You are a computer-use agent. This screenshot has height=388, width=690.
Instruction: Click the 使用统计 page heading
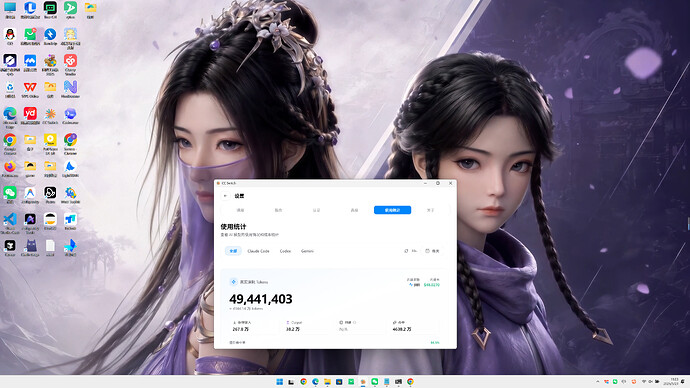click(233, 227)
